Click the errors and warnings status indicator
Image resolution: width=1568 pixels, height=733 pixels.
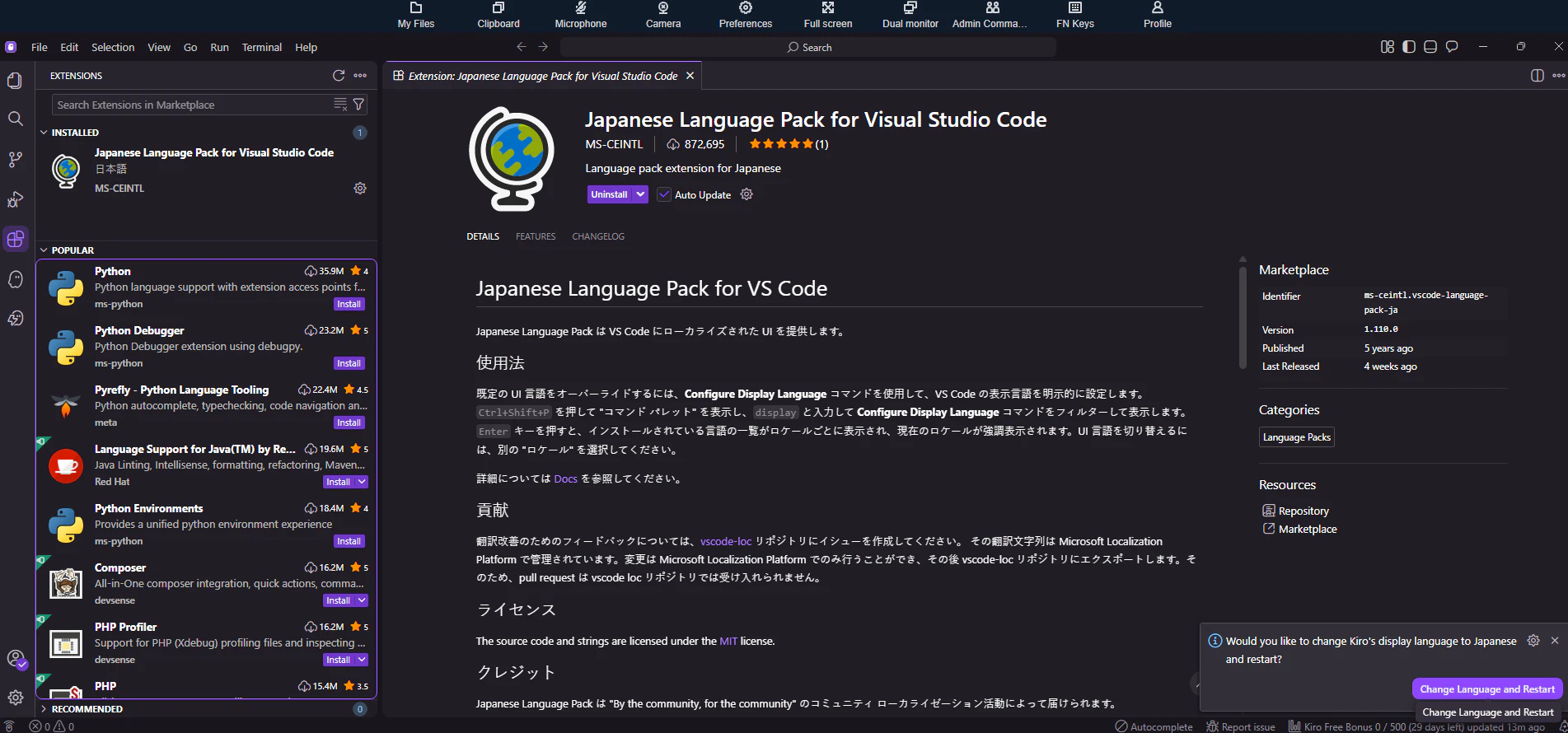pyautogui.click(x=52, y=726)
